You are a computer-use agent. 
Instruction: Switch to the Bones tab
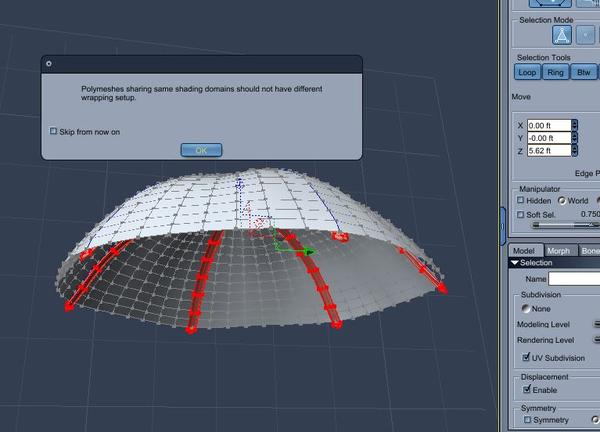pos(590,251)
